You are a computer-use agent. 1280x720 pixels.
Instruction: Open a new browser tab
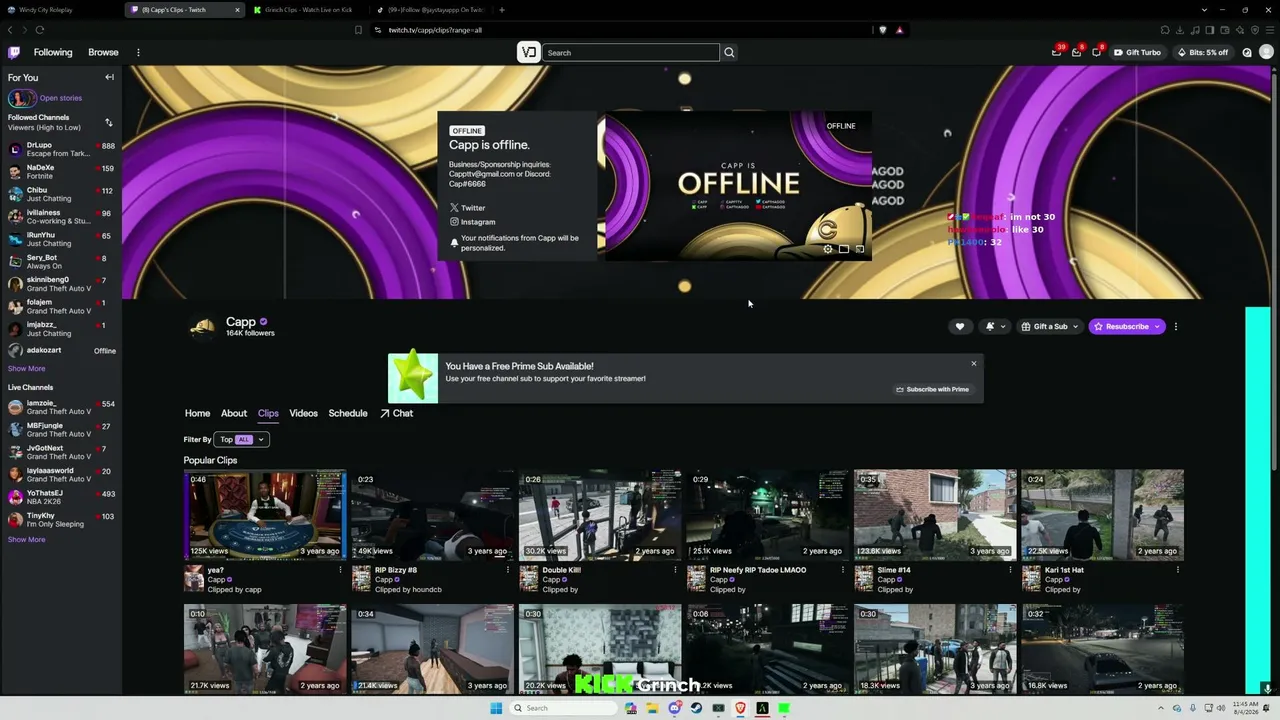click(502, 10)
